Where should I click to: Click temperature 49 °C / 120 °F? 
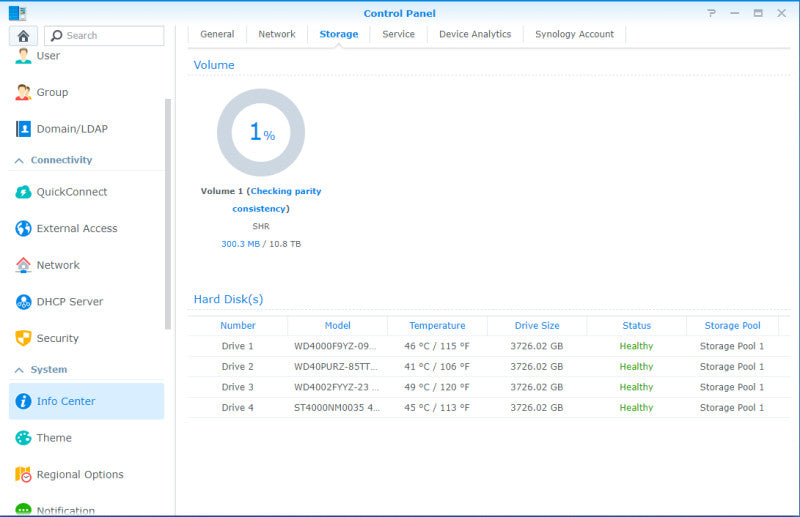point(437,387)
